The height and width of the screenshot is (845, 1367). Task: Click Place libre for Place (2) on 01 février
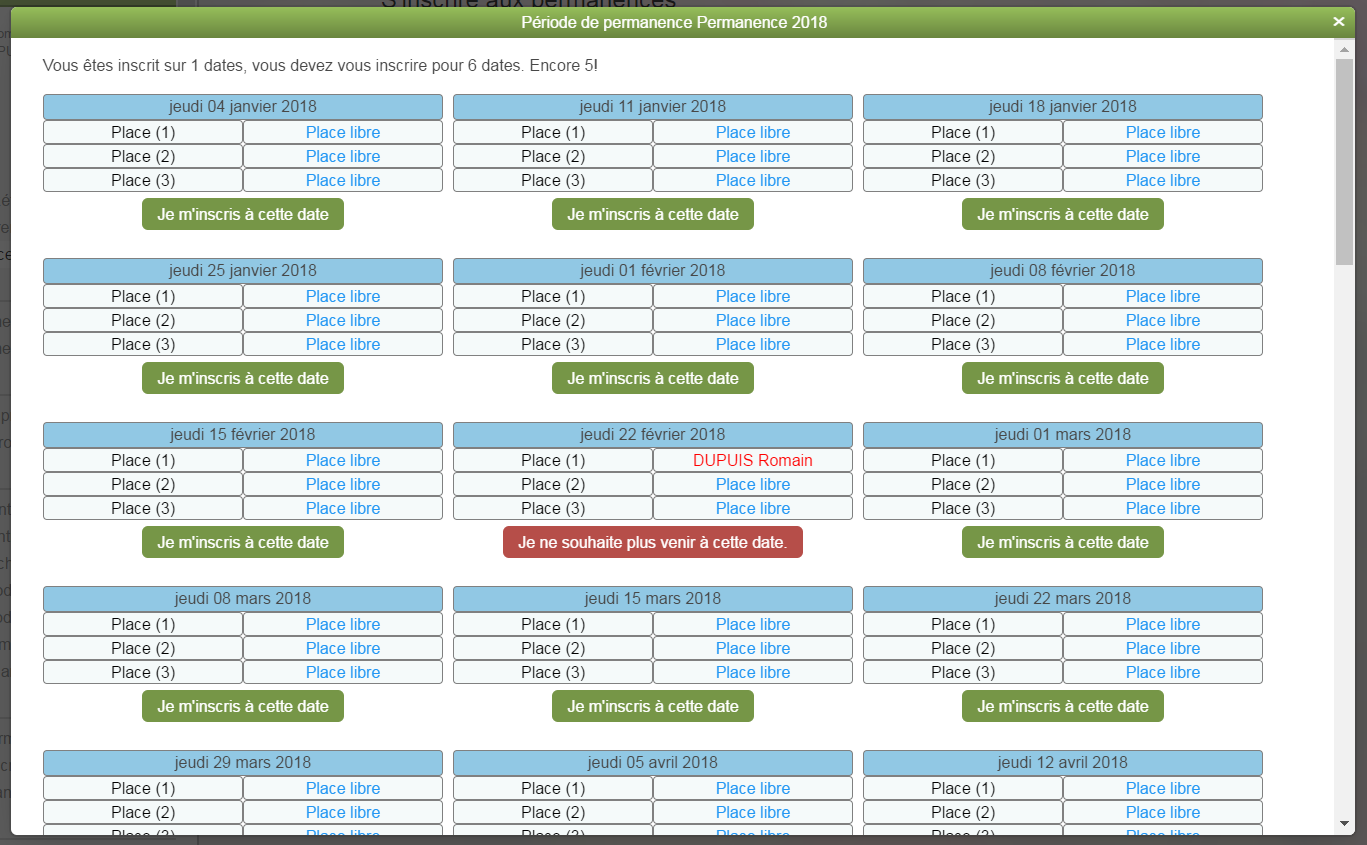753,320
